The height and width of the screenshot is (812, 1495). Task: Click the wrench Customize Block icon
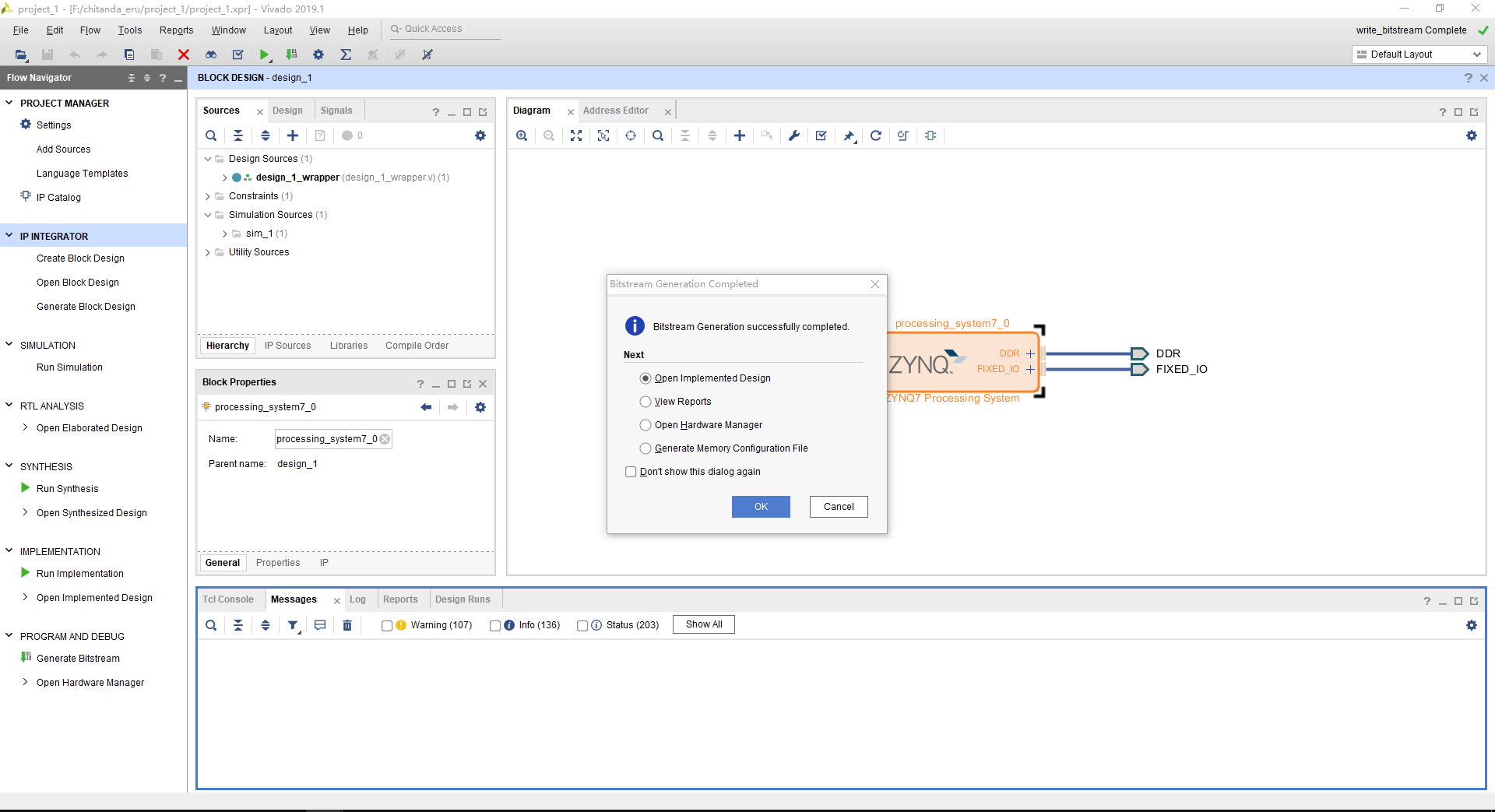[x=794, y=135]
